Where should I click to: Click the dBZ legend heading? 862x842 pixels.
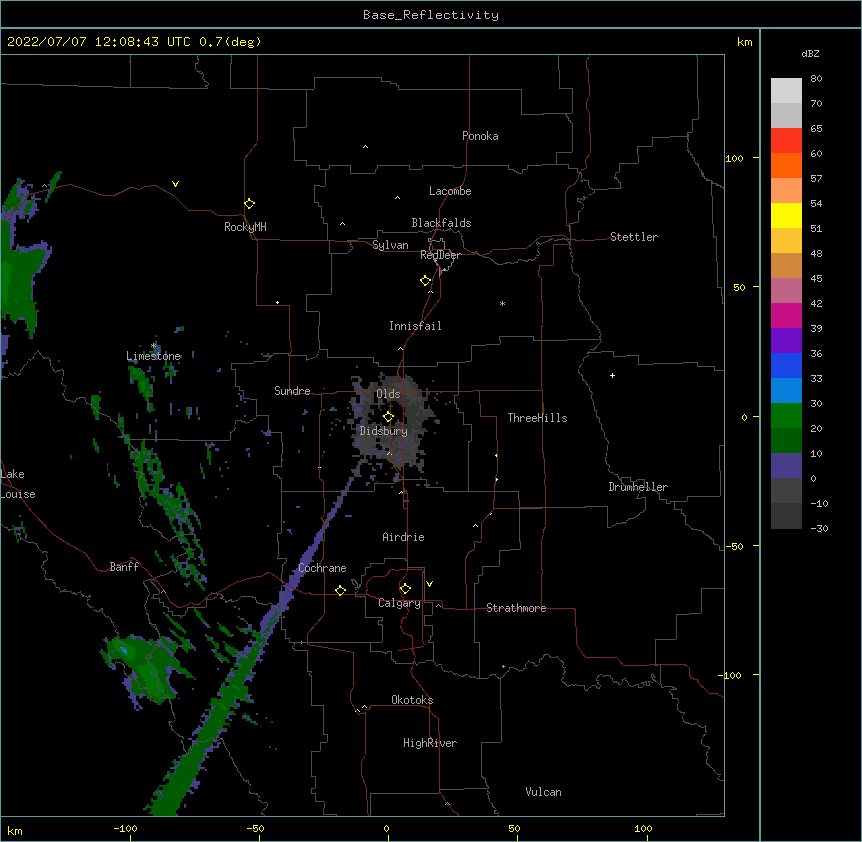810,54
